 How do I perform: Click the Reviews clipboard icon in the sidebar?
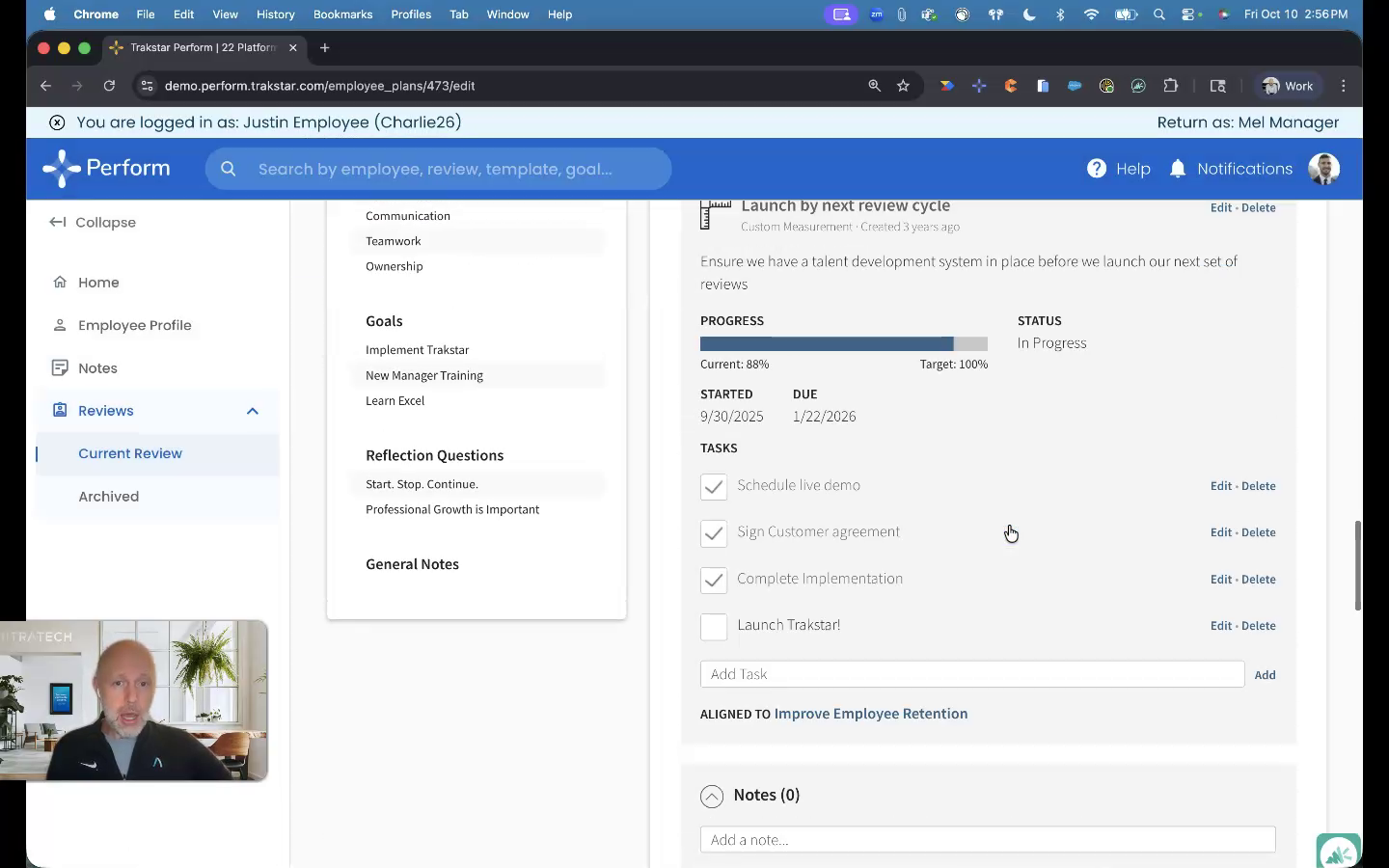click(60, 410)
